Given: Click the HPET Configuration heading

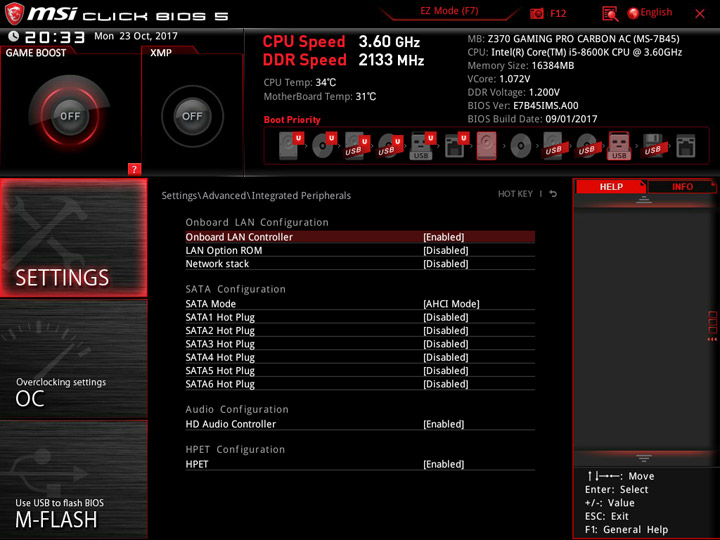Looking at the screenshot, I should [235, 449].
